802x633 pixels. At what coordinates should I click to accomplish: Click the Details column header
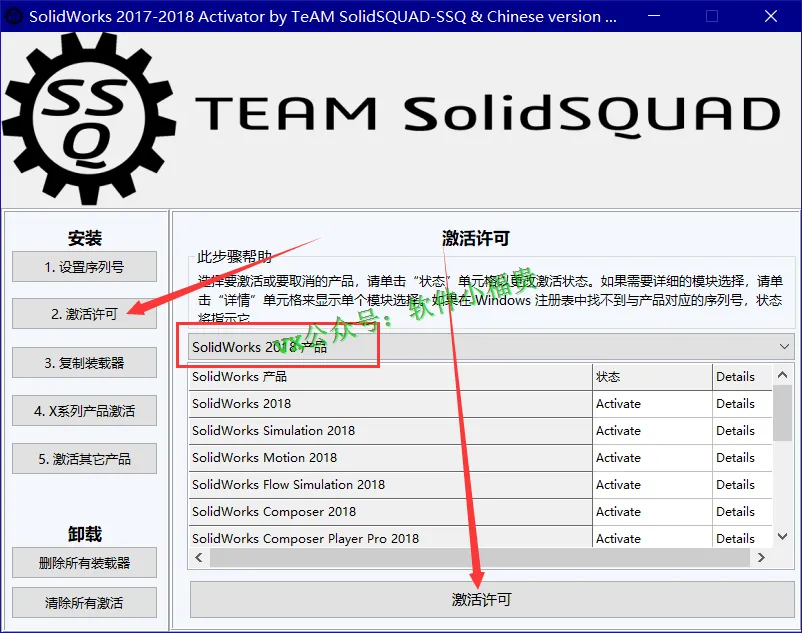click(742, 377)
